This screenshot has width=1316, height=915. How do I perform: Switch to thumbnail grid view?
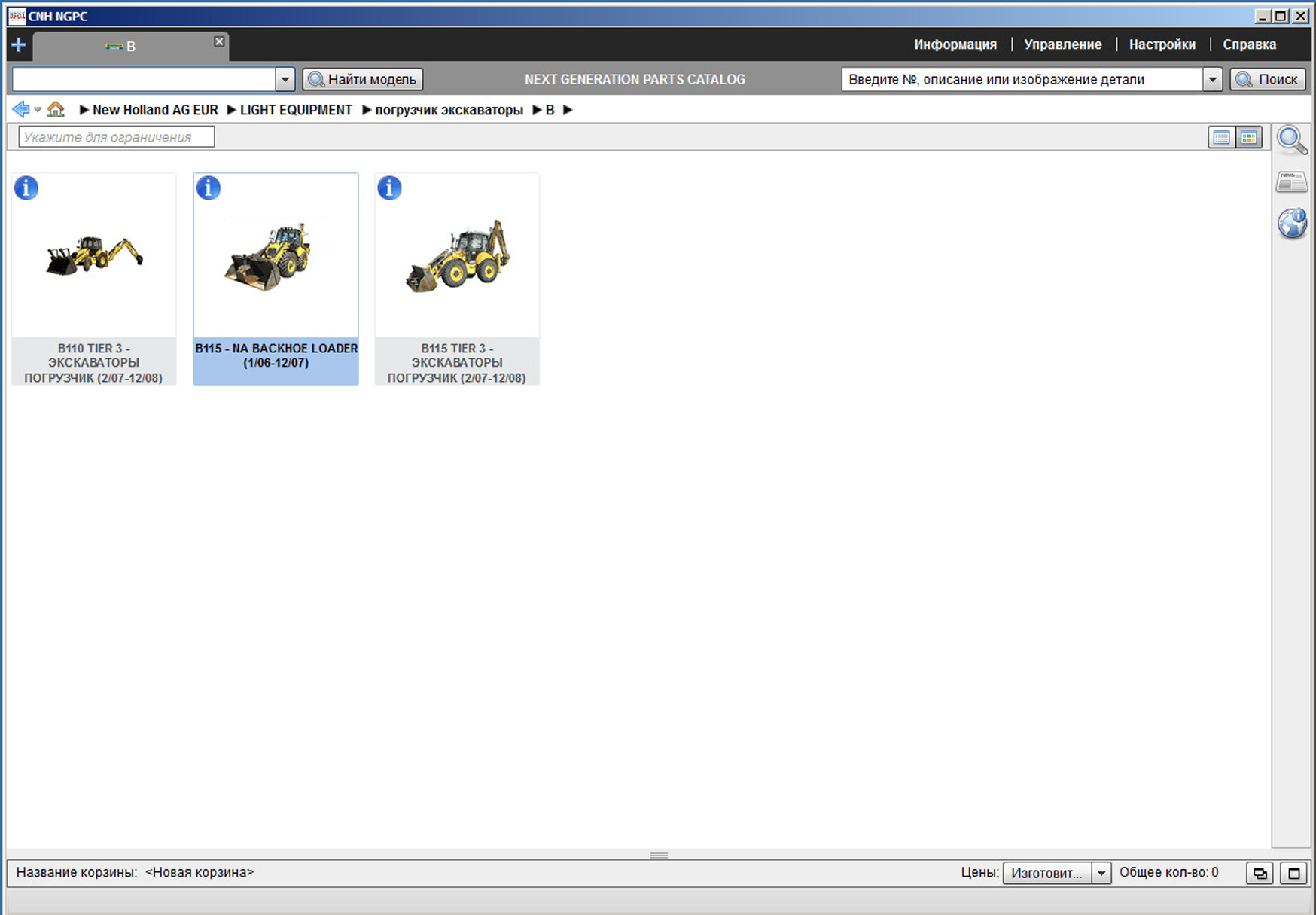pos(1249,138)
